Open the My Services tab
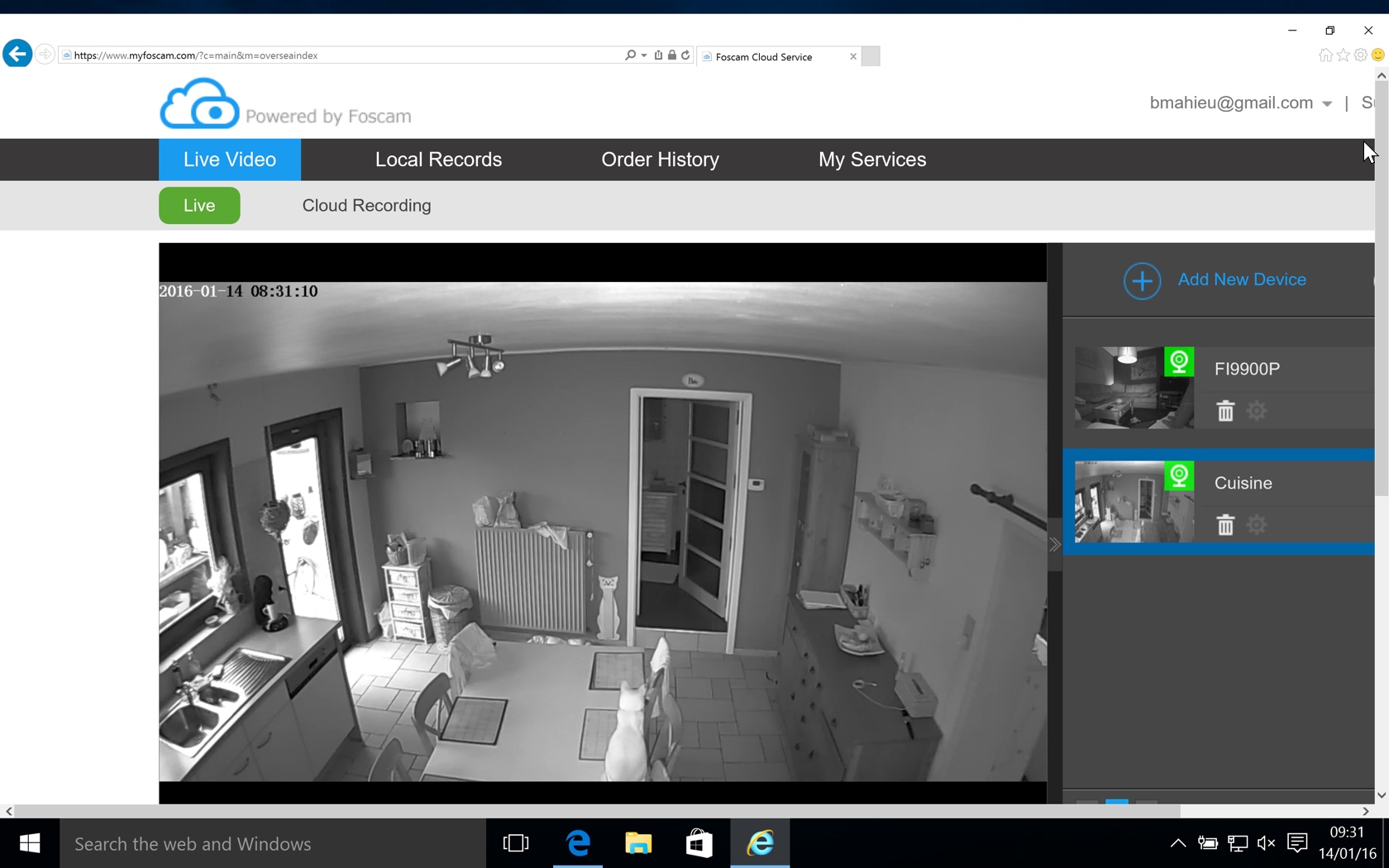 pyautogui.click(x=872, y=160)
